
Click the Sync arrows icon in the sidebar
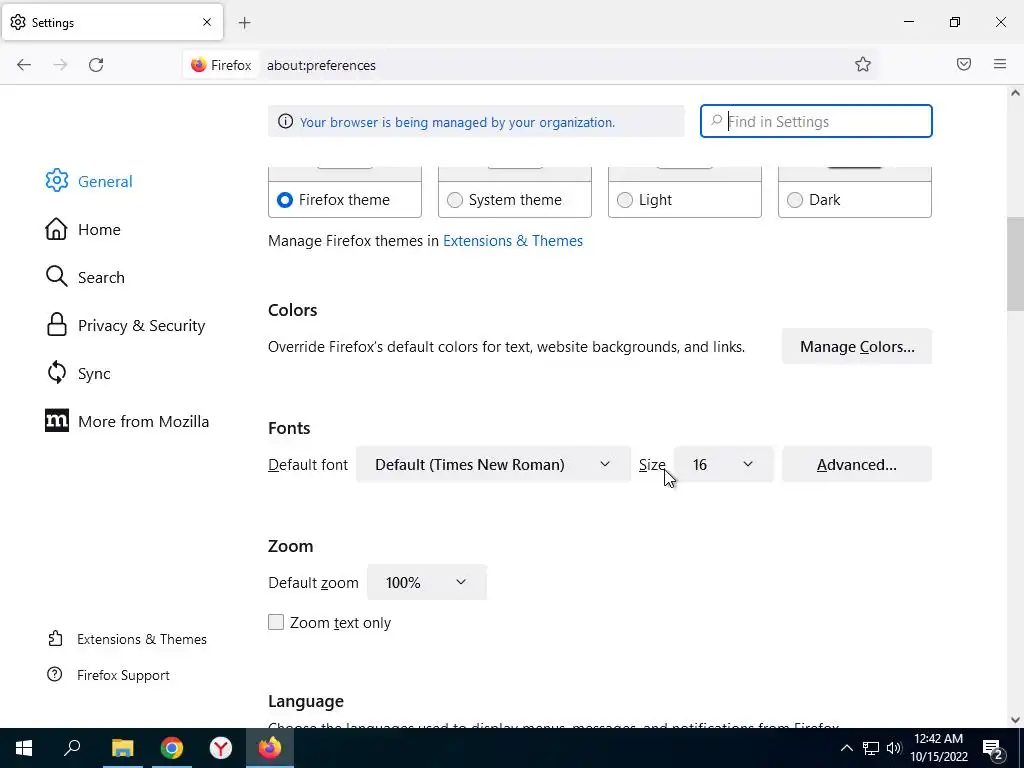click(x=56, y=373)
